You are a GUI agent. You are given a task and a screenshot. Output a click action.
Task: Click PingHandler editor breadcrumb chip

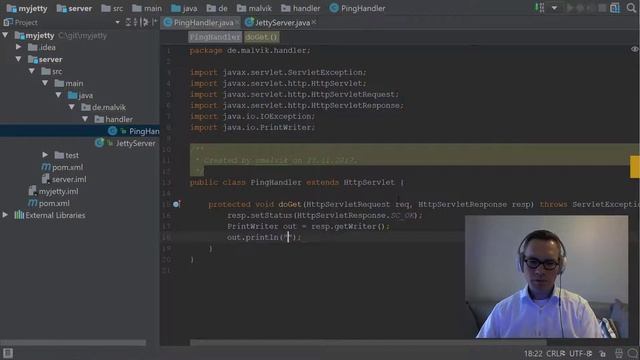click(215, 37)
